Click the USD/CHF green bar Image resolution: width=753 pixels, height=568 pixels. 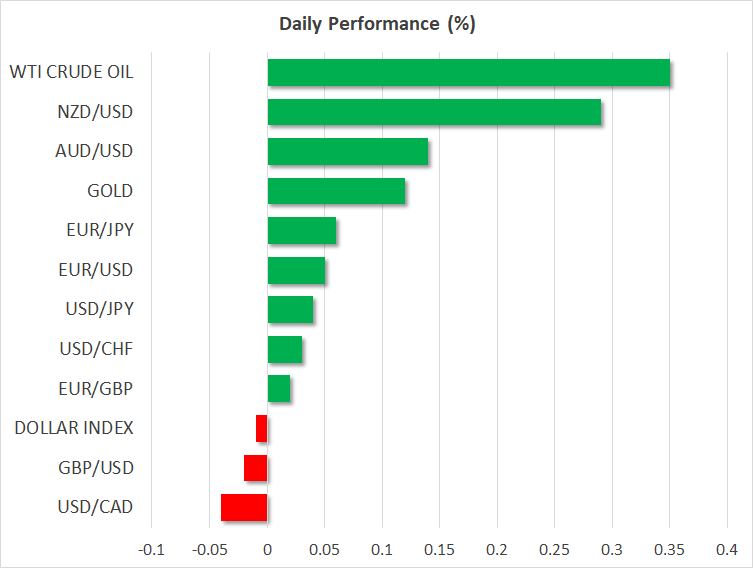[285, 349]
